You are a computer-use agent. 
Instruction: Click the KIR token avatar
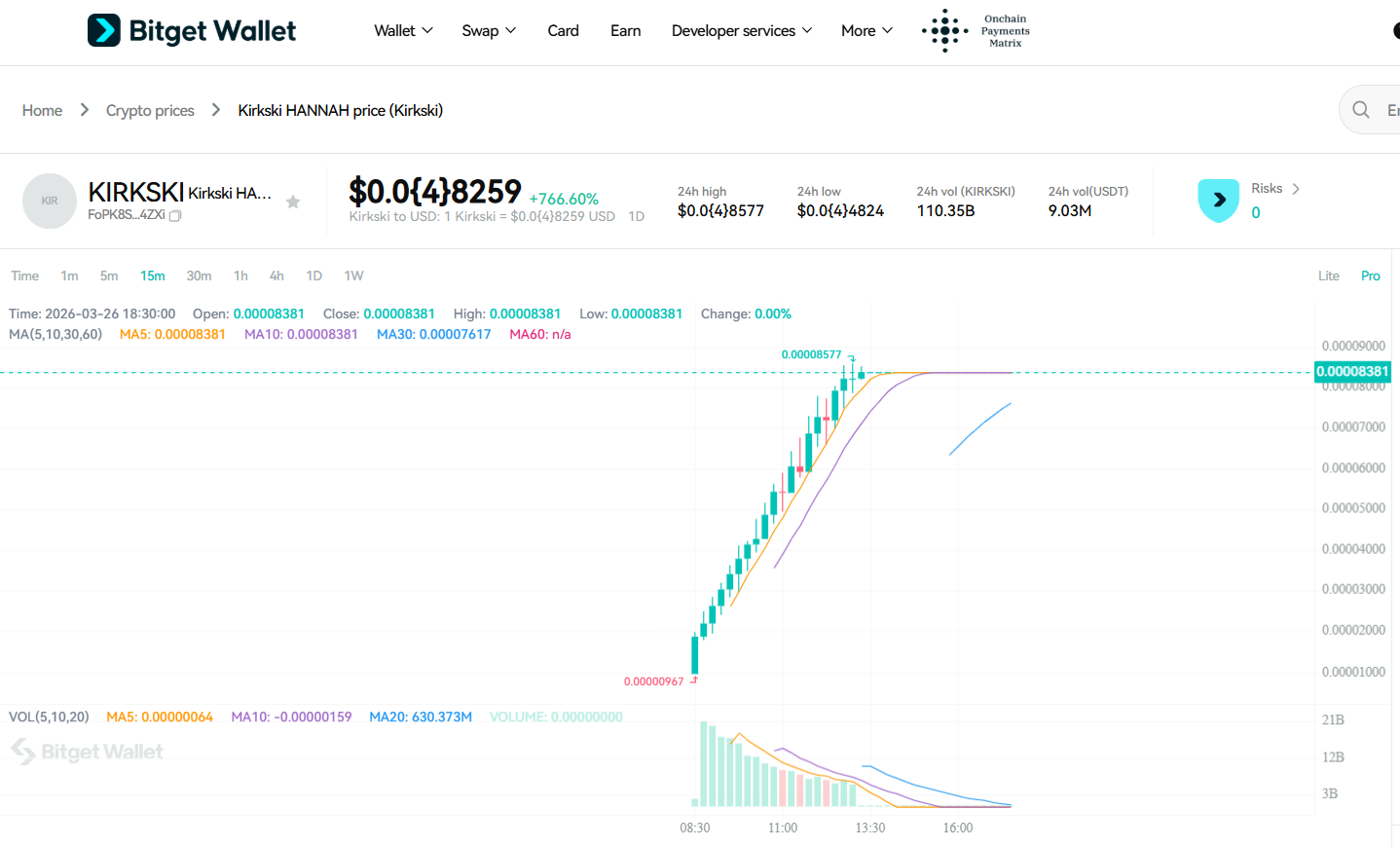pyautogui.click(x=49, y=200)
